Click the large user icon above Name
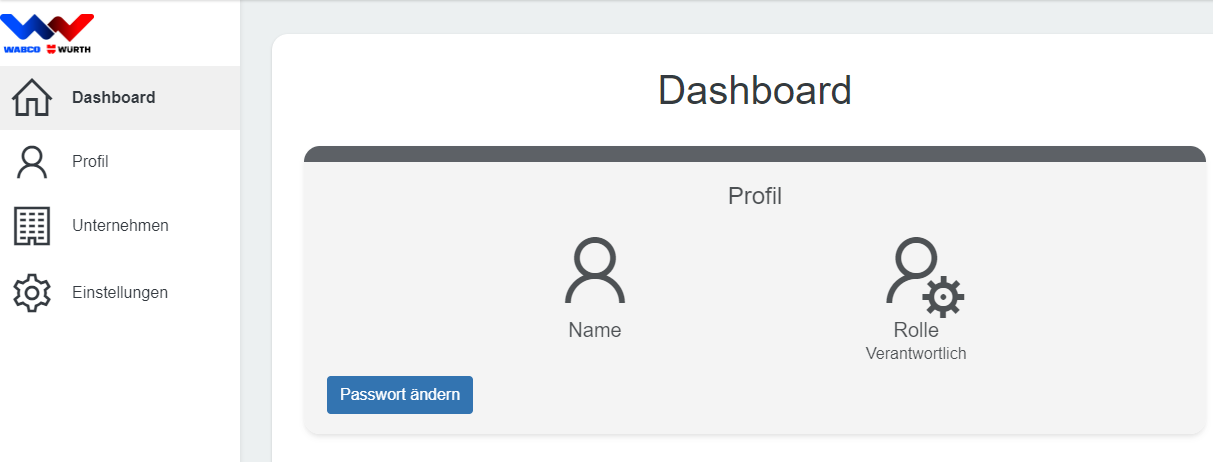1213x462 pixels. click(595, 271)
